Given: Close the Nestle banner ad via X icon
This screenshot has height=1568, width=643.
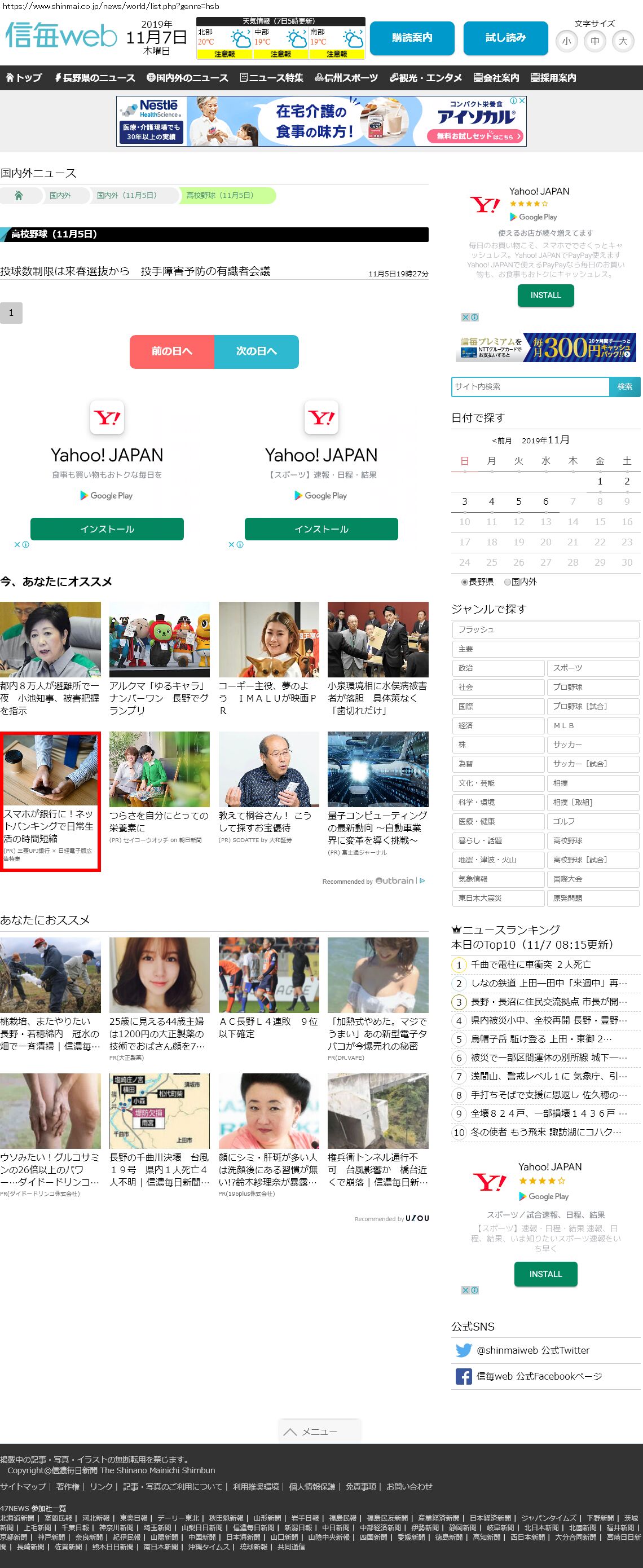Looking at the screenshot, I should point(522,101).
